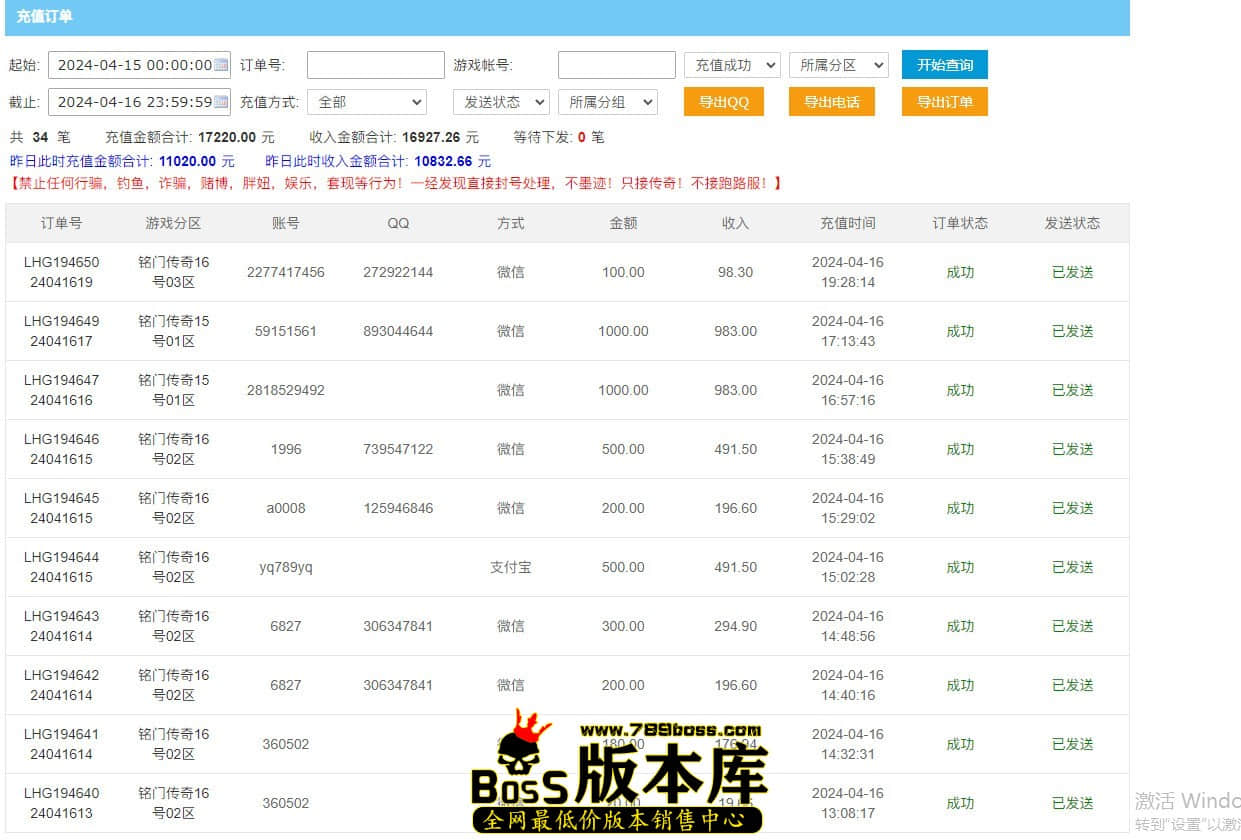The image size is (1241, 840).
Task: Select order row LHG194650 24041619
Action: 62,272
